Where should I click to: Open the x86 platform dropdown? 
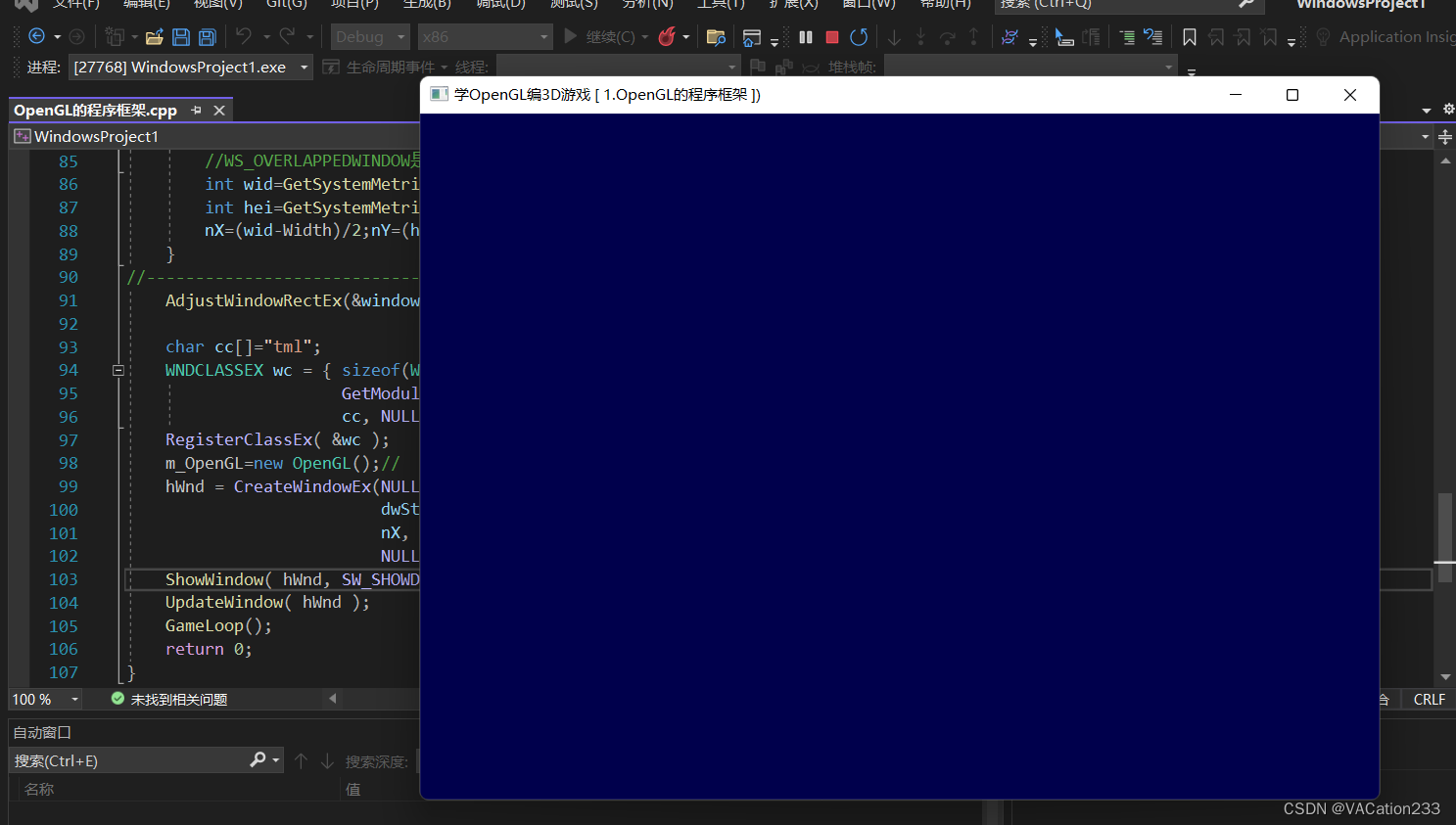pos(485,37)
